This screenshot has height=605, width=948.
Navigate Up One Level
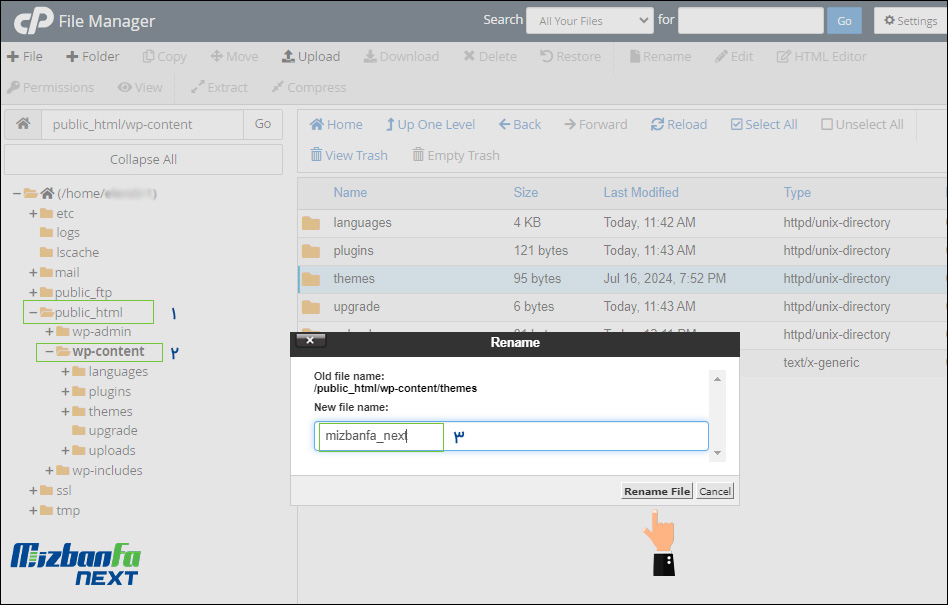click(x=430, y=125)
